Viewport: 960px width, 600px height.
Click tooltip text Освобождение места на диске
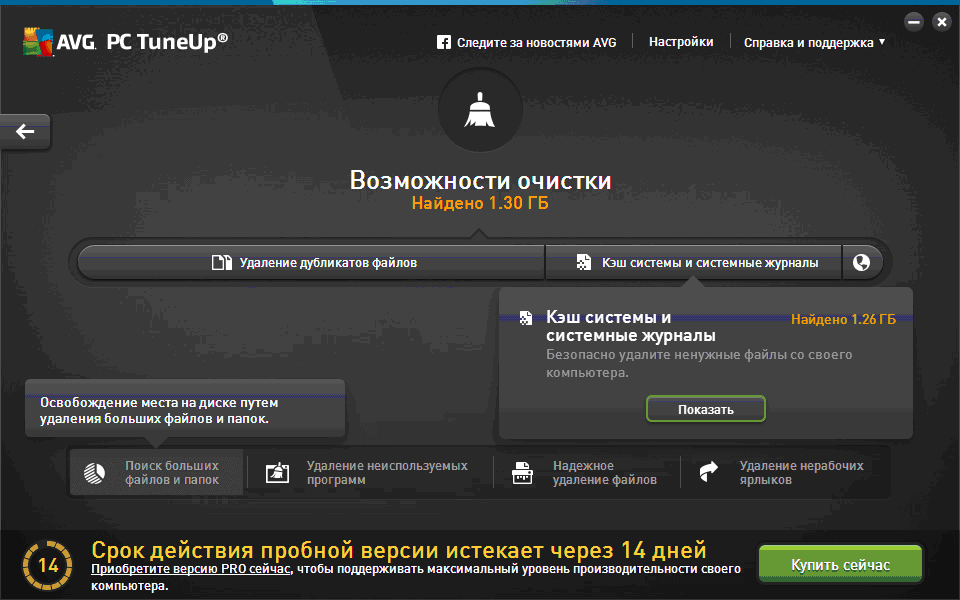pyautogui.click(x=159, y=411)
